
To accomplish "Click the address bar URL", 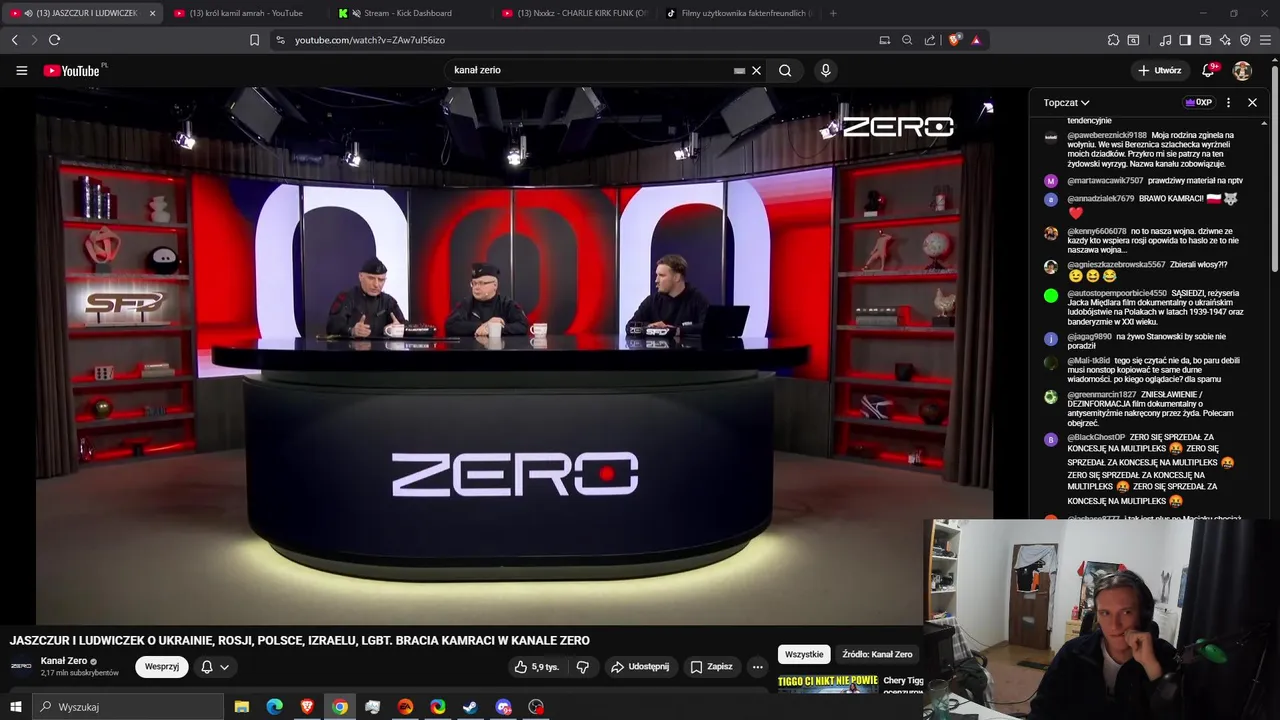I will pyautogui.click(x=370, y=40).
